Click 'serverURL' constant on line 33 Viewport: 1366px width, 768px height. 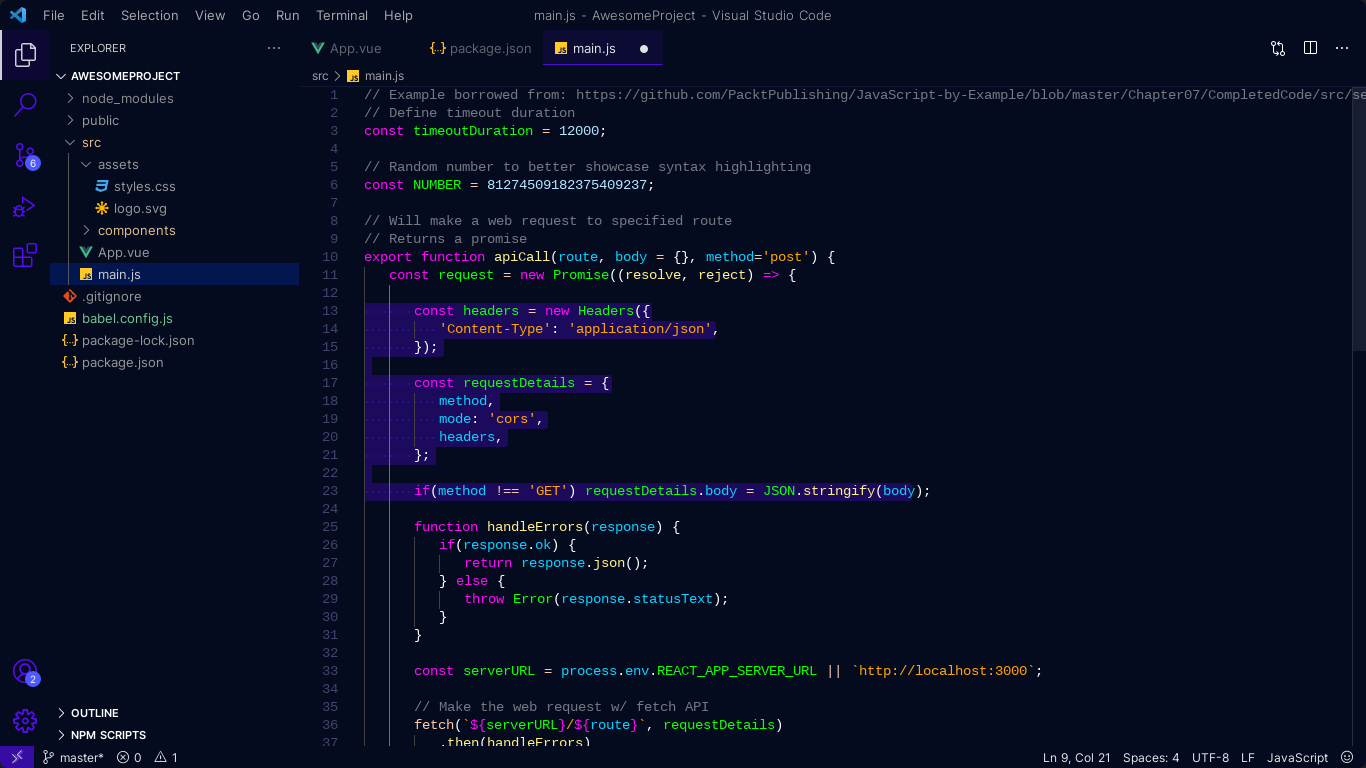(499, 671)
